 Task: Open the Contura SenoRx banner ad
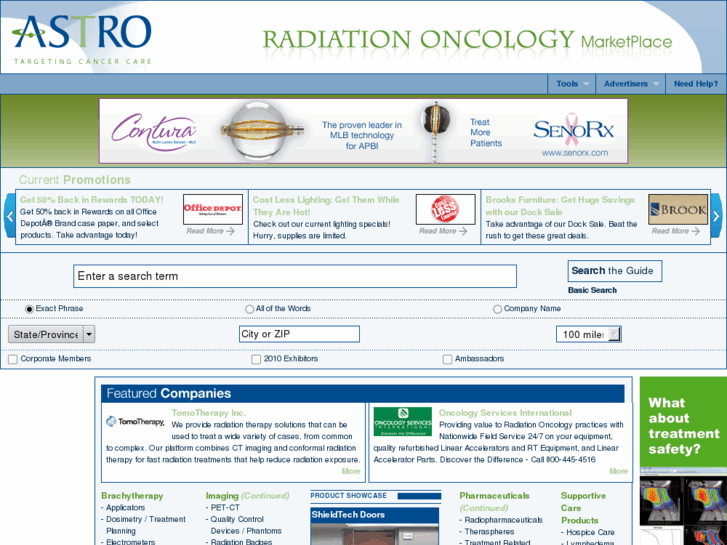point(364,131)
